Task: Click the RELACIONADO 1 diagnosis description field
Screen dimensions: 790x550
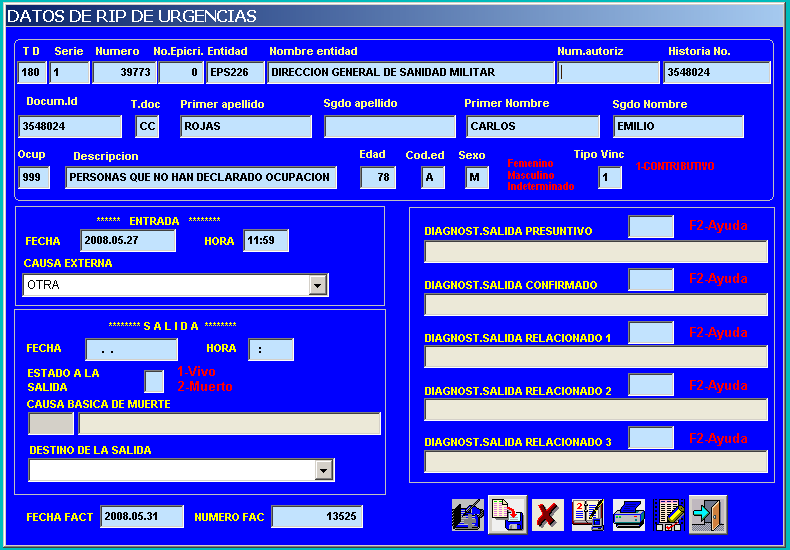Action: click(x=596, y=357)
